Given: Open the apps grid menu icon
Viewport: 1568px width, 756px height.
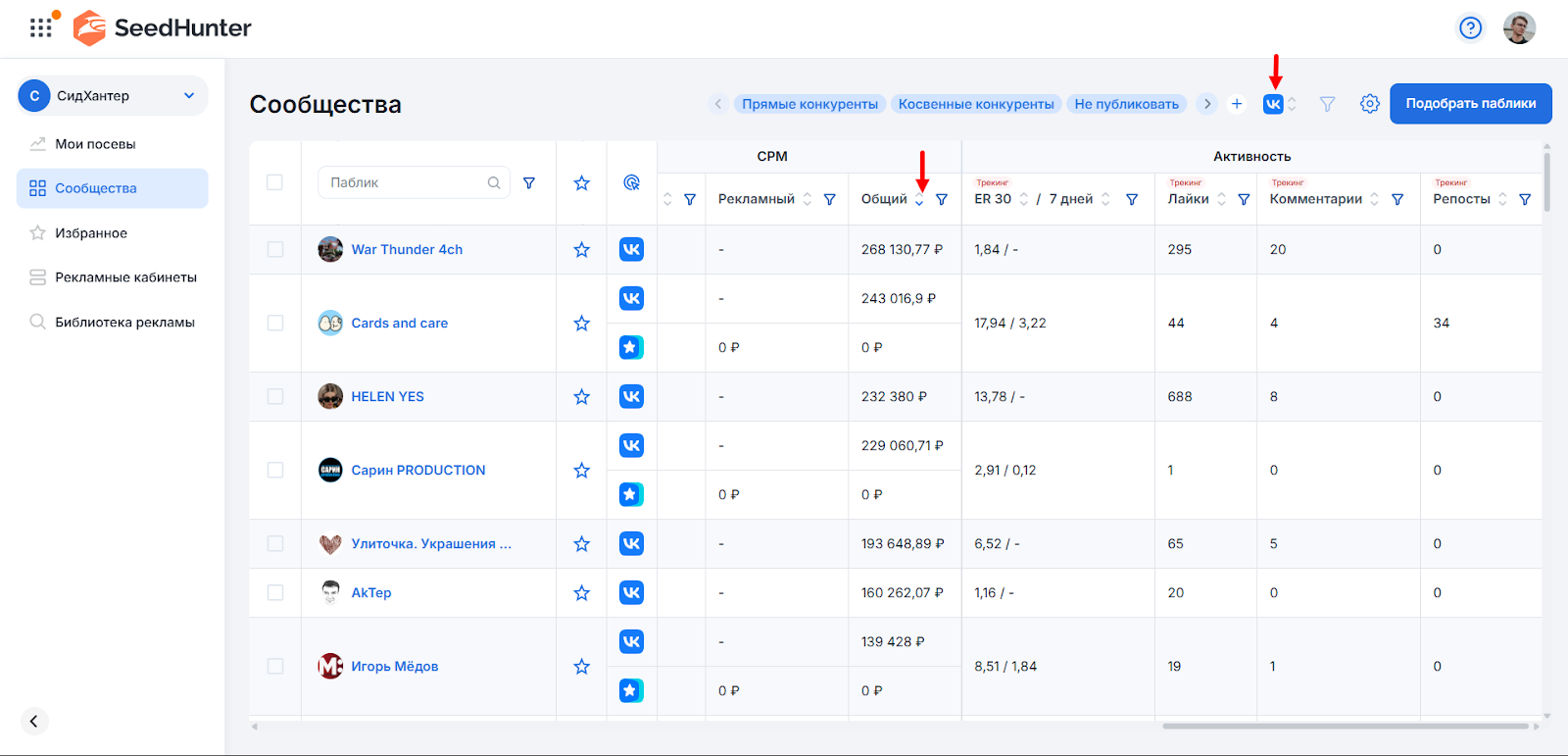Looking at the screenshot, I should point(40,27).
